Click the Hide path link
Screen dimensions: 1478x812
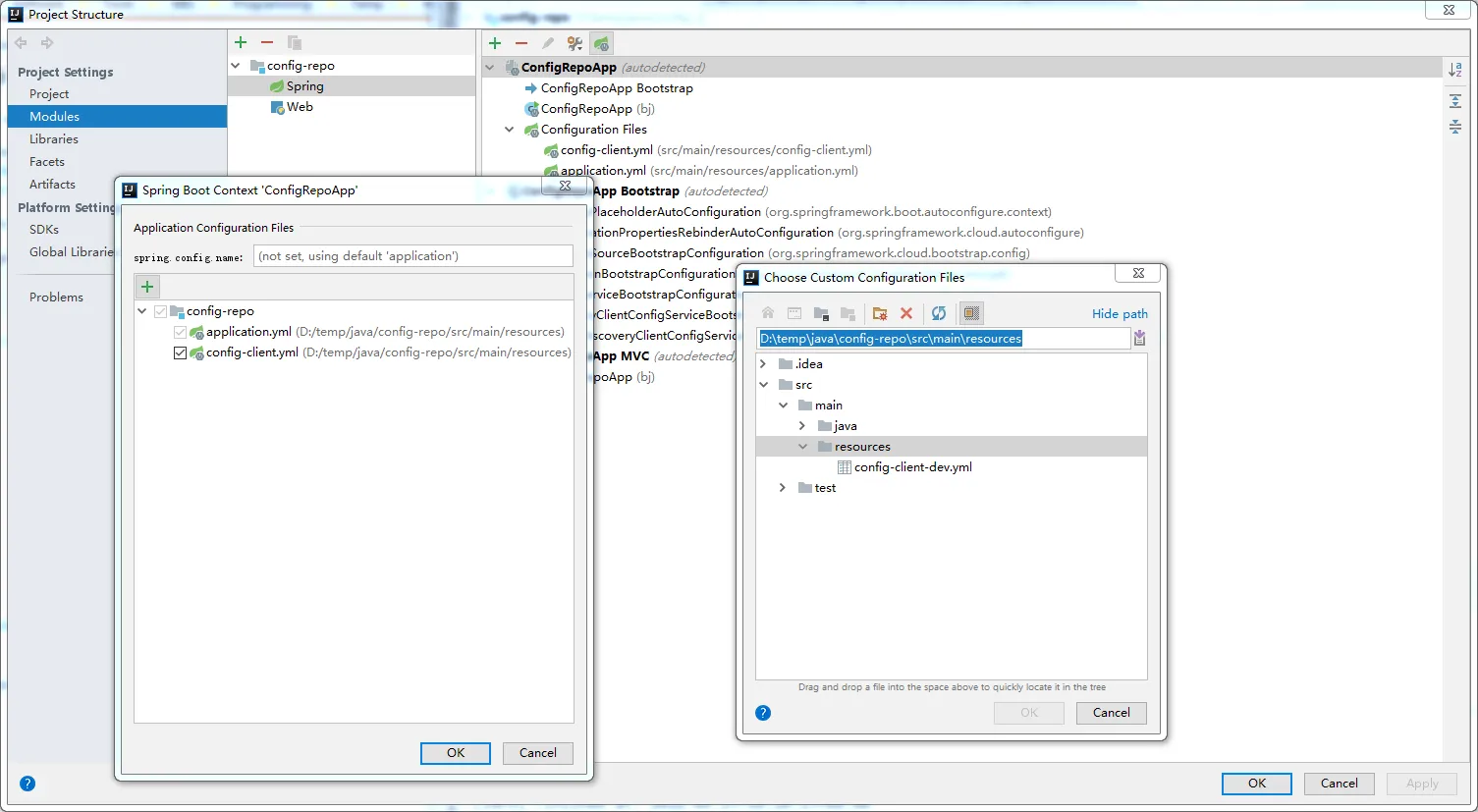[x=1120, y=314]
